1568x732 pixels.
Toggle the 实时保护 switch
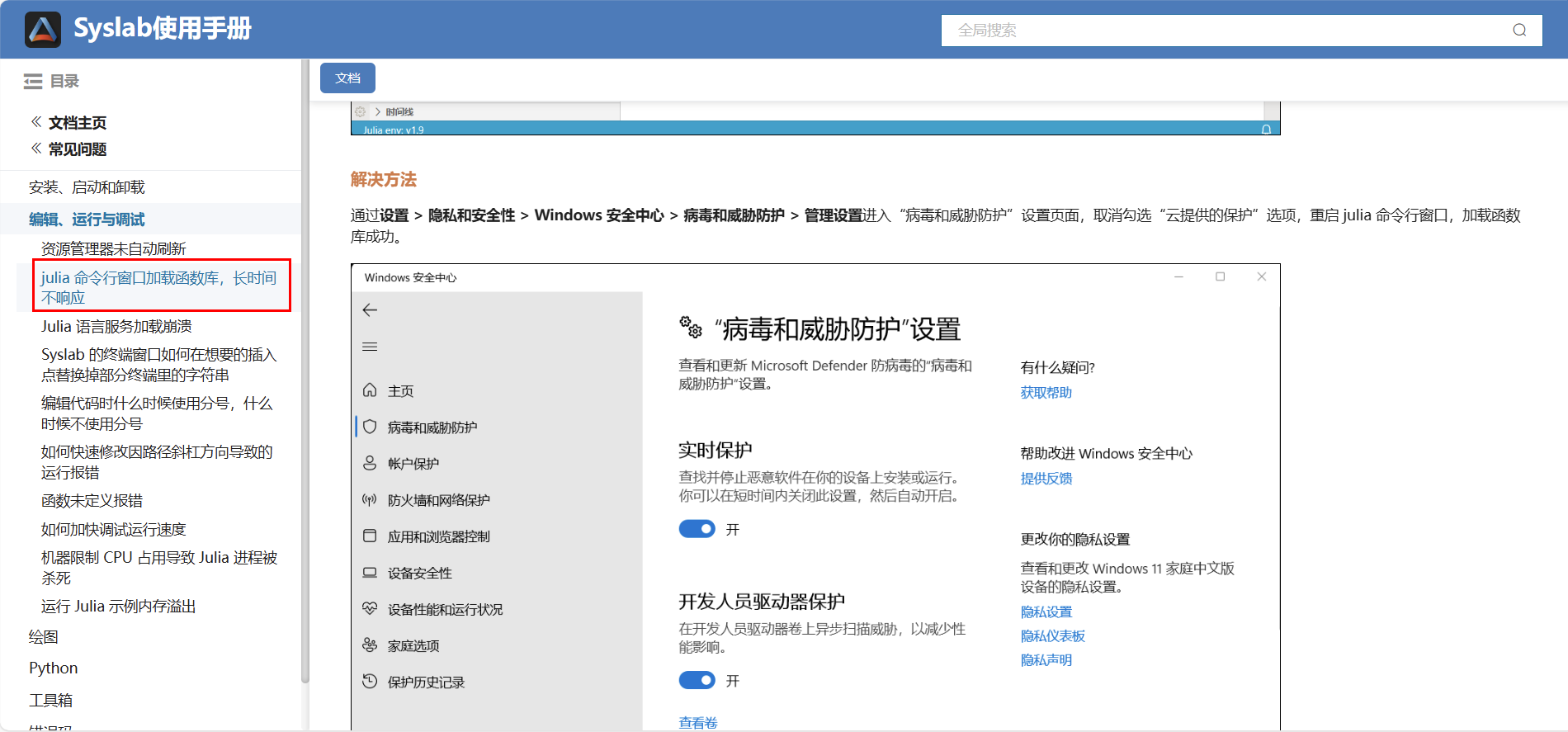[697, 529]
